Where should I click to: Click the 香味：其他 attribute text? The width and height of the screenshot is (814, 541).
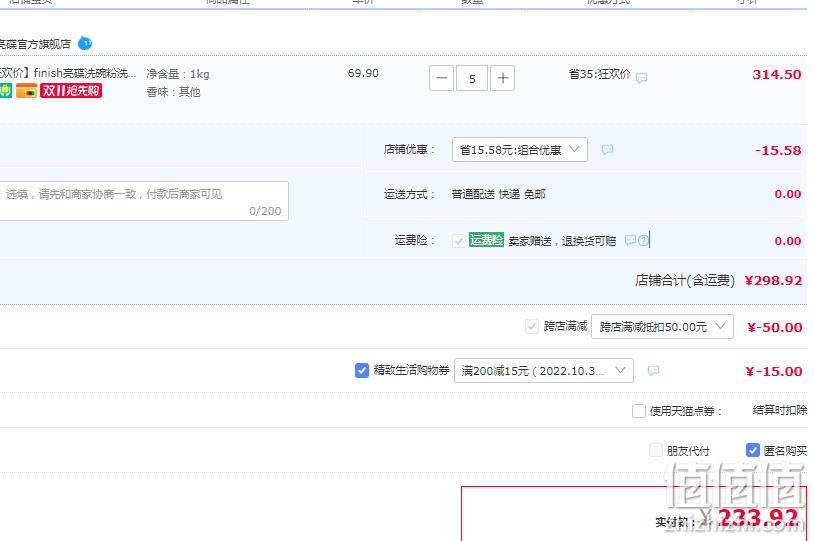173,92
